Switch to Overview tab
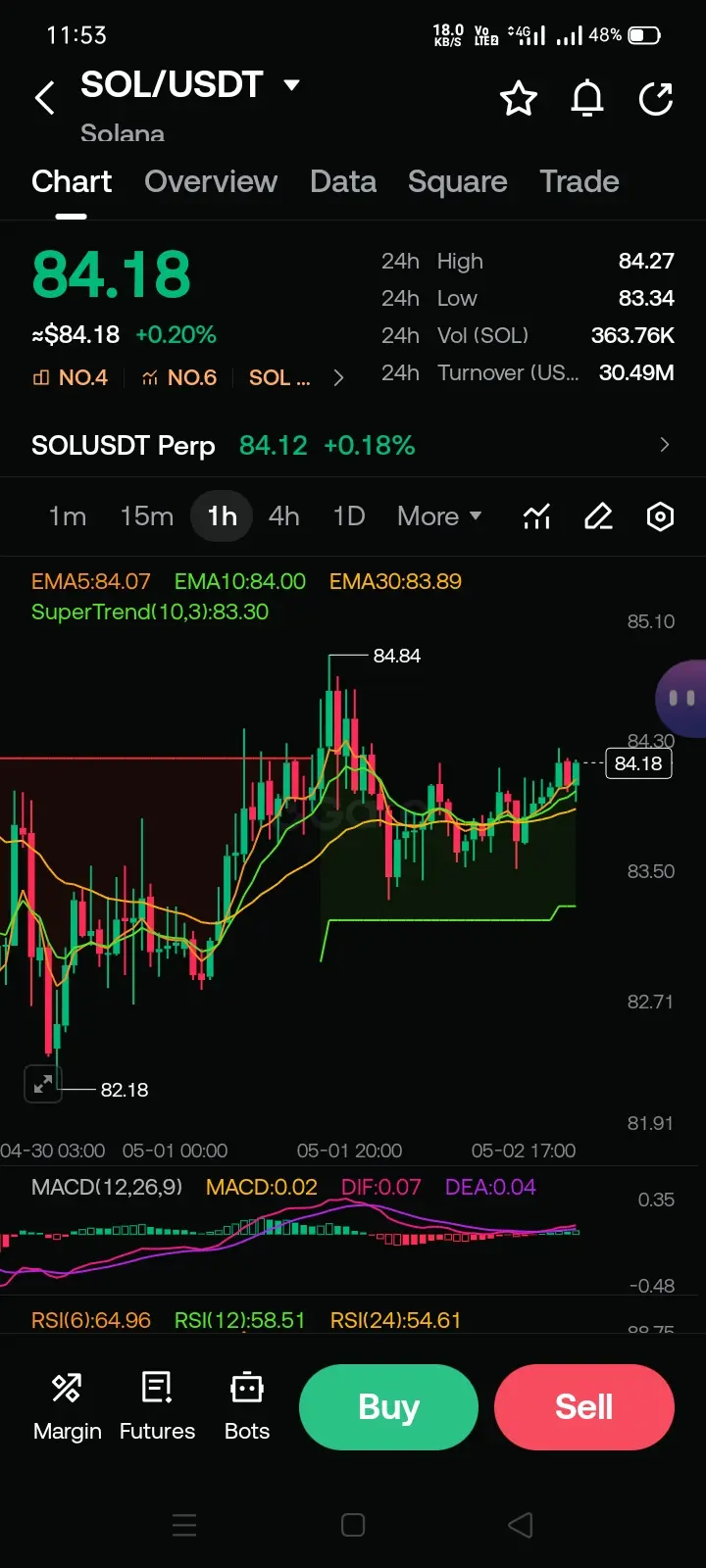The height and width of the screenshot is (1568, 706). pyautogui.click(x=211, y=182)
